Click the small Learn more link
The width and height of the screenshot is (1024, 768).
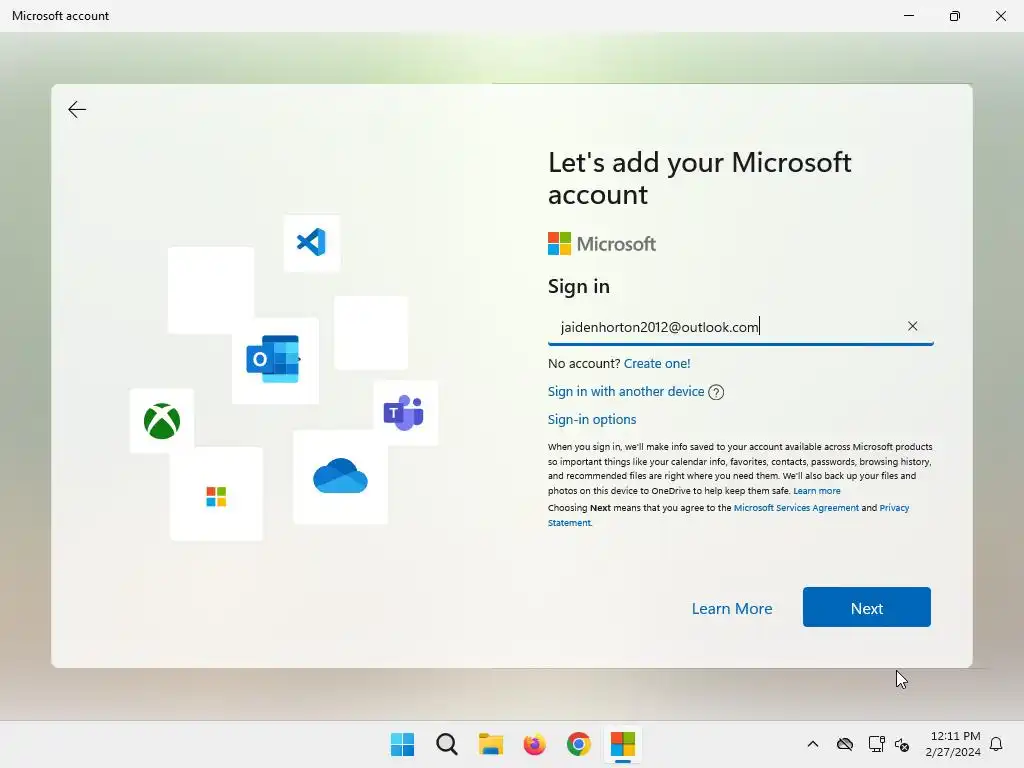816,490
